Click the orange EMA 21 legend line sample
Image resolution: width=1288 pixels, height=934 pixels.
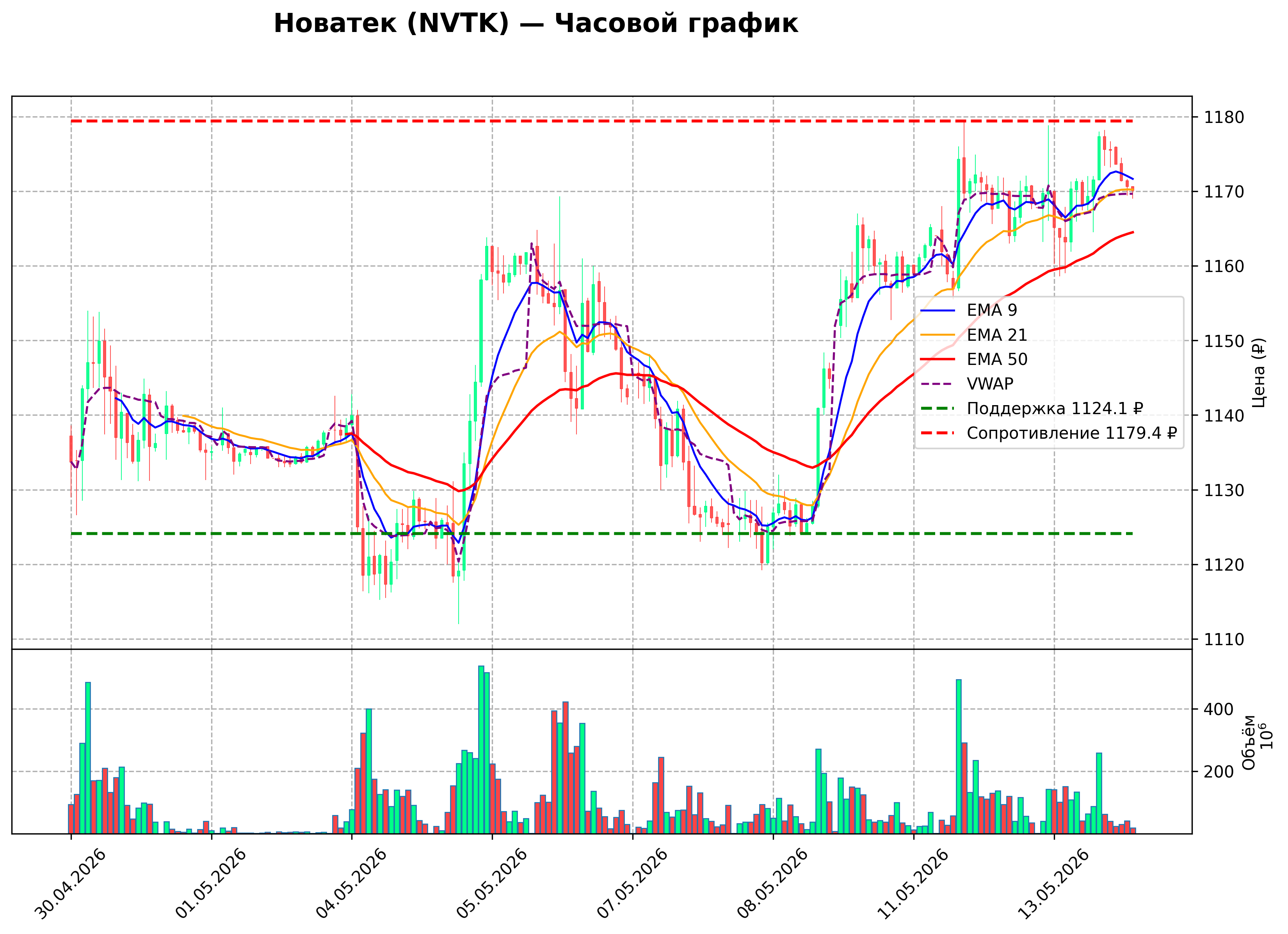[x=938, y=335]
